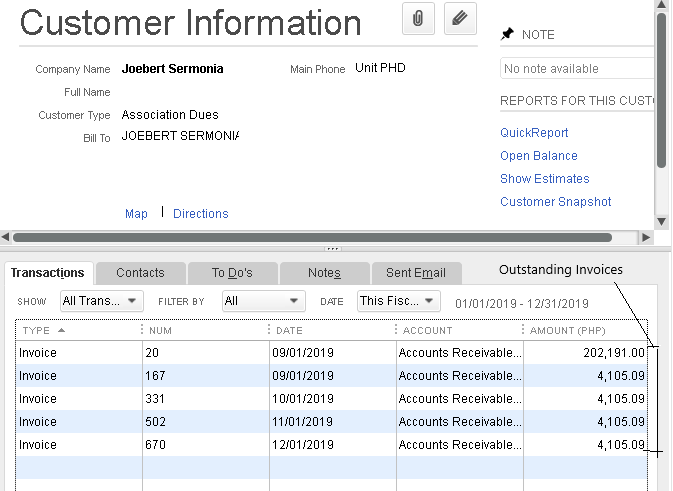Click the panel splitter dots handle
Image resolution: width=673 pixels, height=491 pixels.
[x=333, y=249]
